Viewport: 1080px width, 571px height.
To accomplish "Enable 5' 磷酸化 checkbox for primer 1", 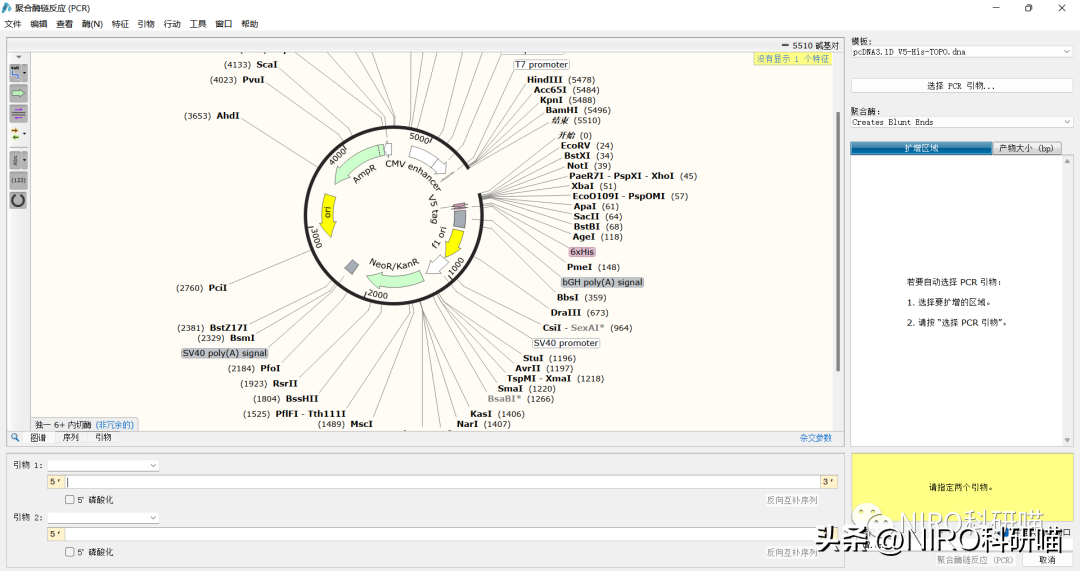I will coord(70,499).
